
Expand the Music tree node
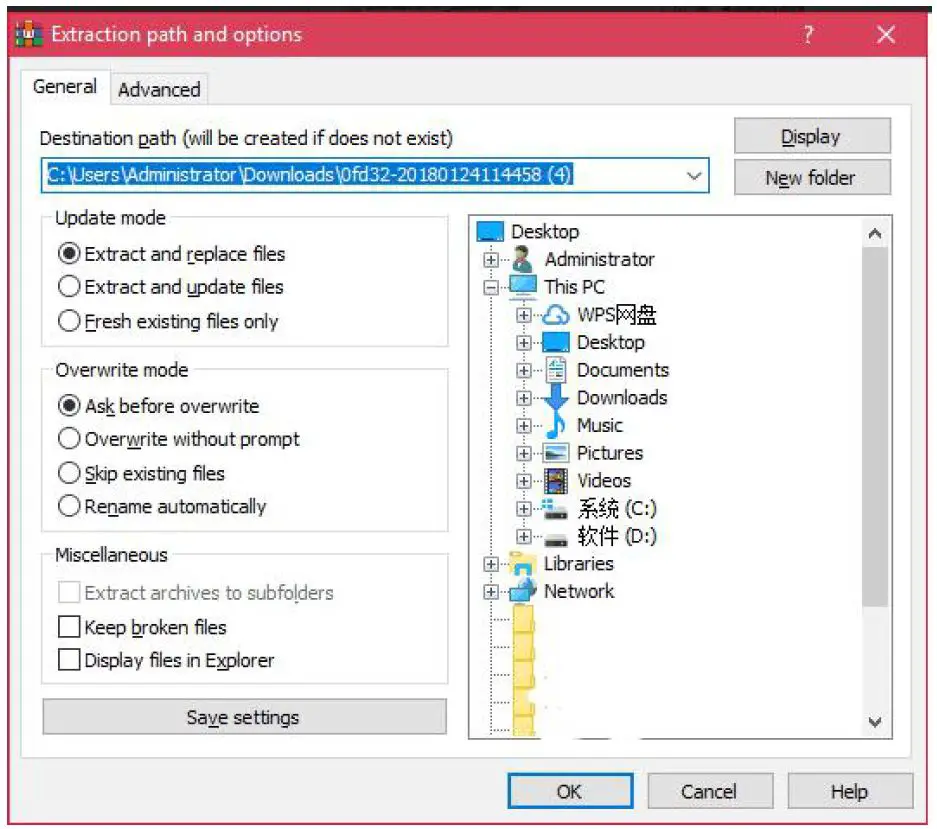point(523,426)
